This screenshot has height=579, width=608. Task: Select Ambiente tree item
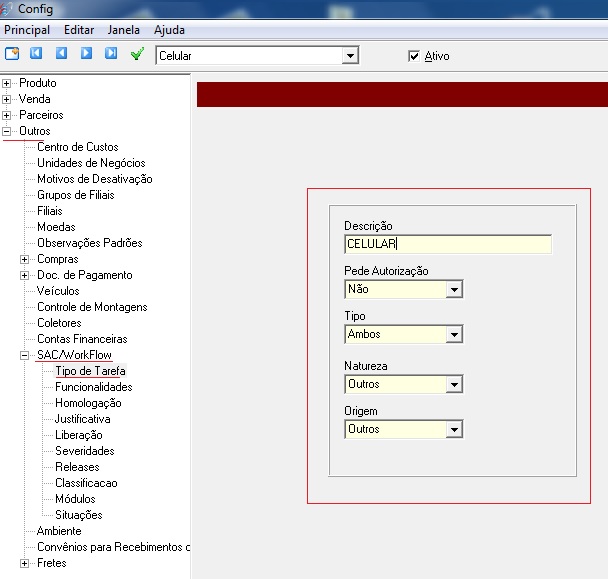click(x=59, y=531)
